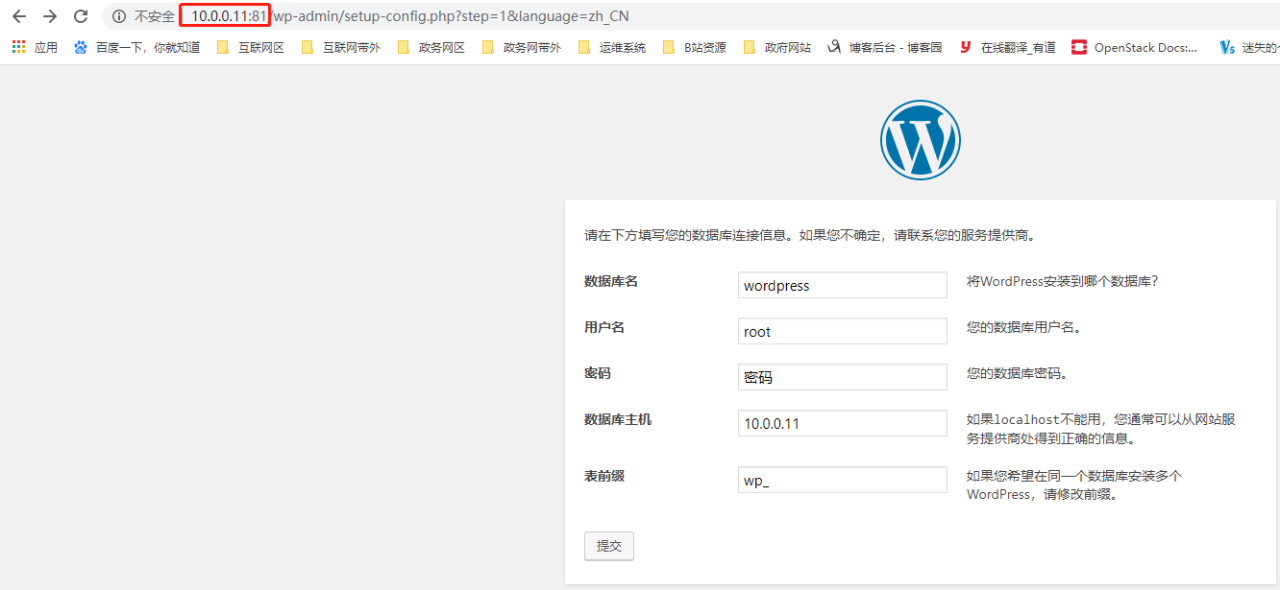Click the 密码 field label
This screenshot has width=1280, height=590.
597,373
